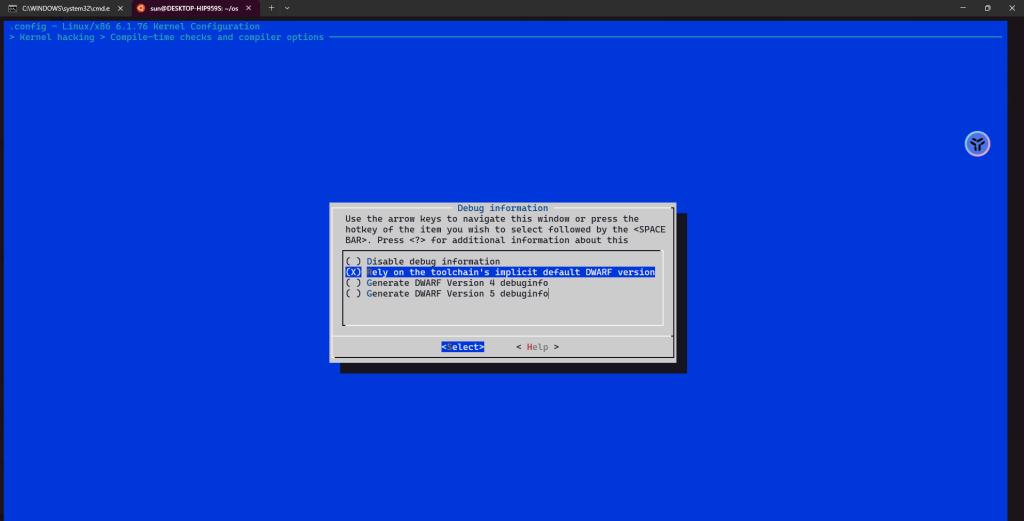
Task: Close the cmd.exe terminal tab
Action: pyautogui.click(x=120, y=8)
